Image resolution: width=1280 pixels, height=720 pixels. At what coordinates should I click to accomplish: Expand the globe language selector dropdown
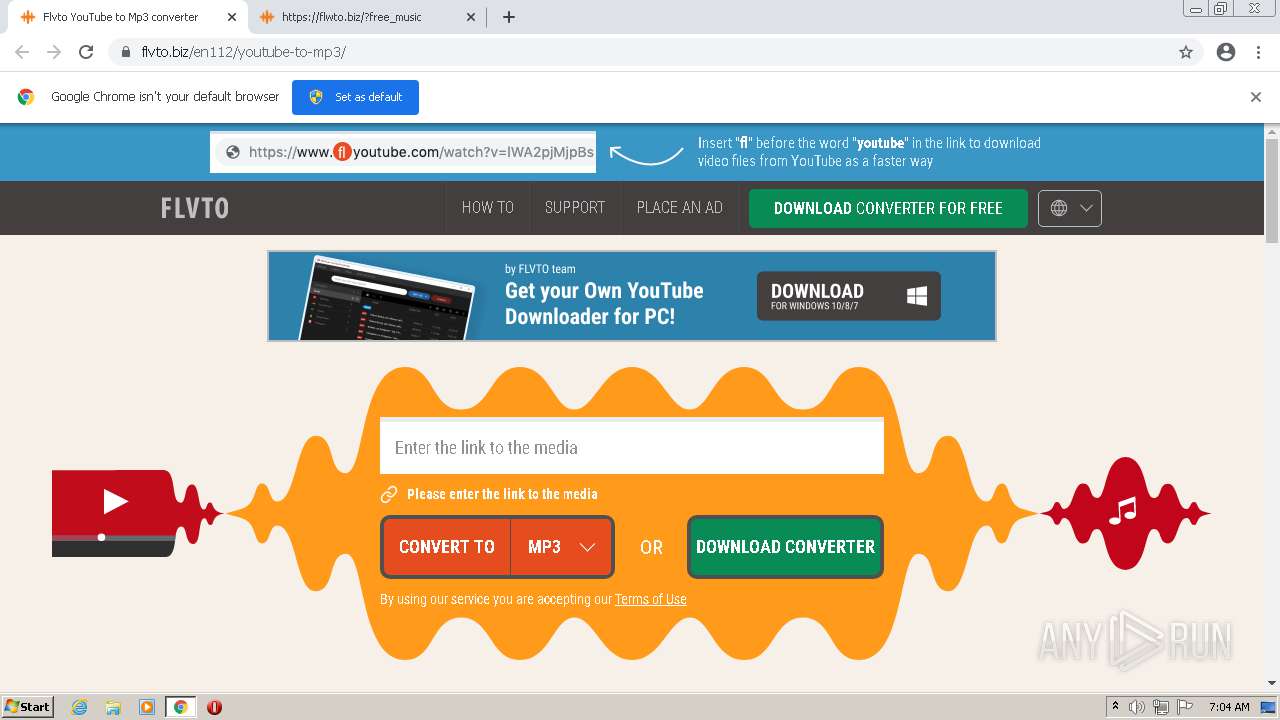click(x=1070, y=208)
